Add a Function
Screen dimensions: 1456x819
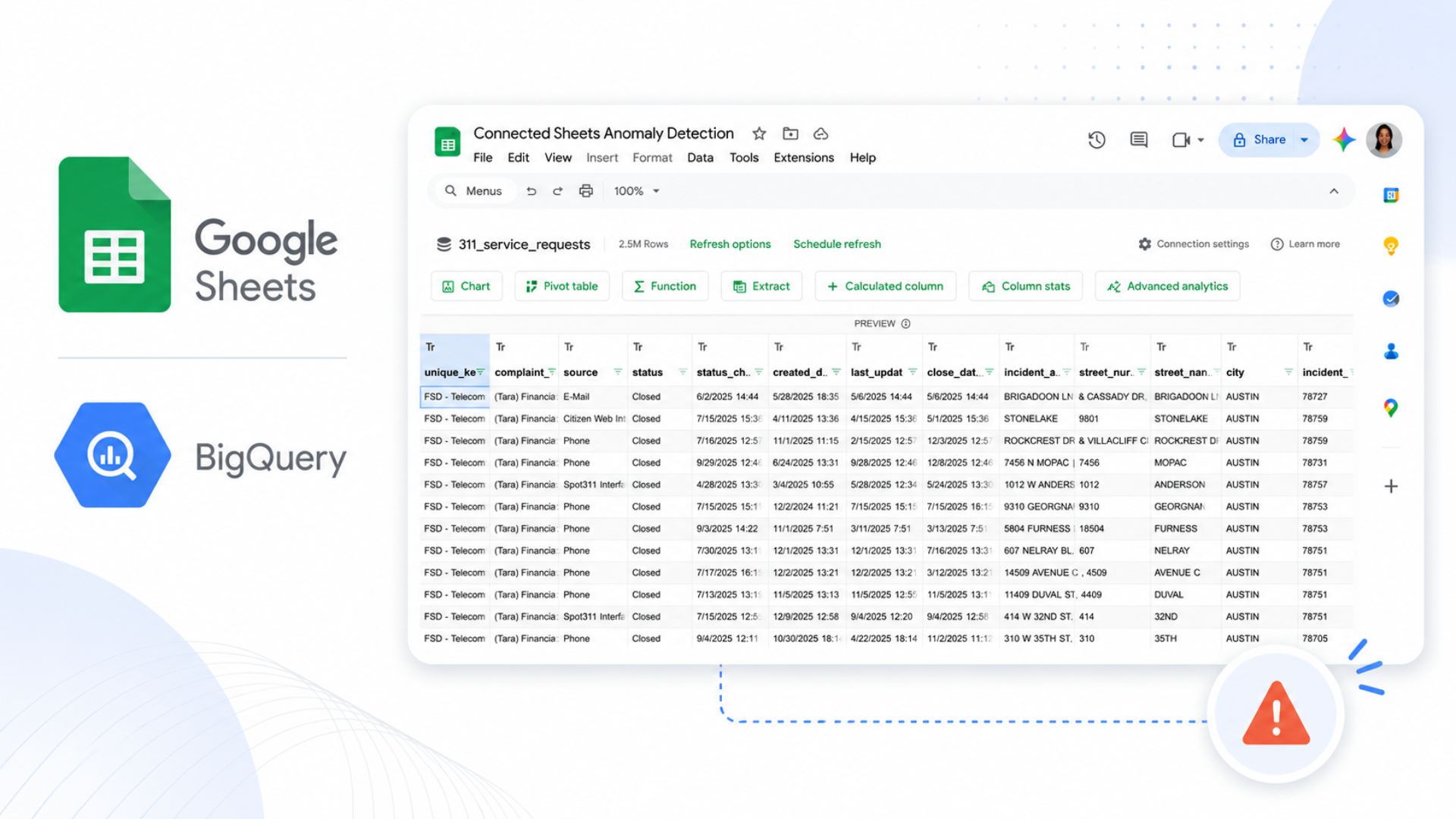[x=665, y=286]
